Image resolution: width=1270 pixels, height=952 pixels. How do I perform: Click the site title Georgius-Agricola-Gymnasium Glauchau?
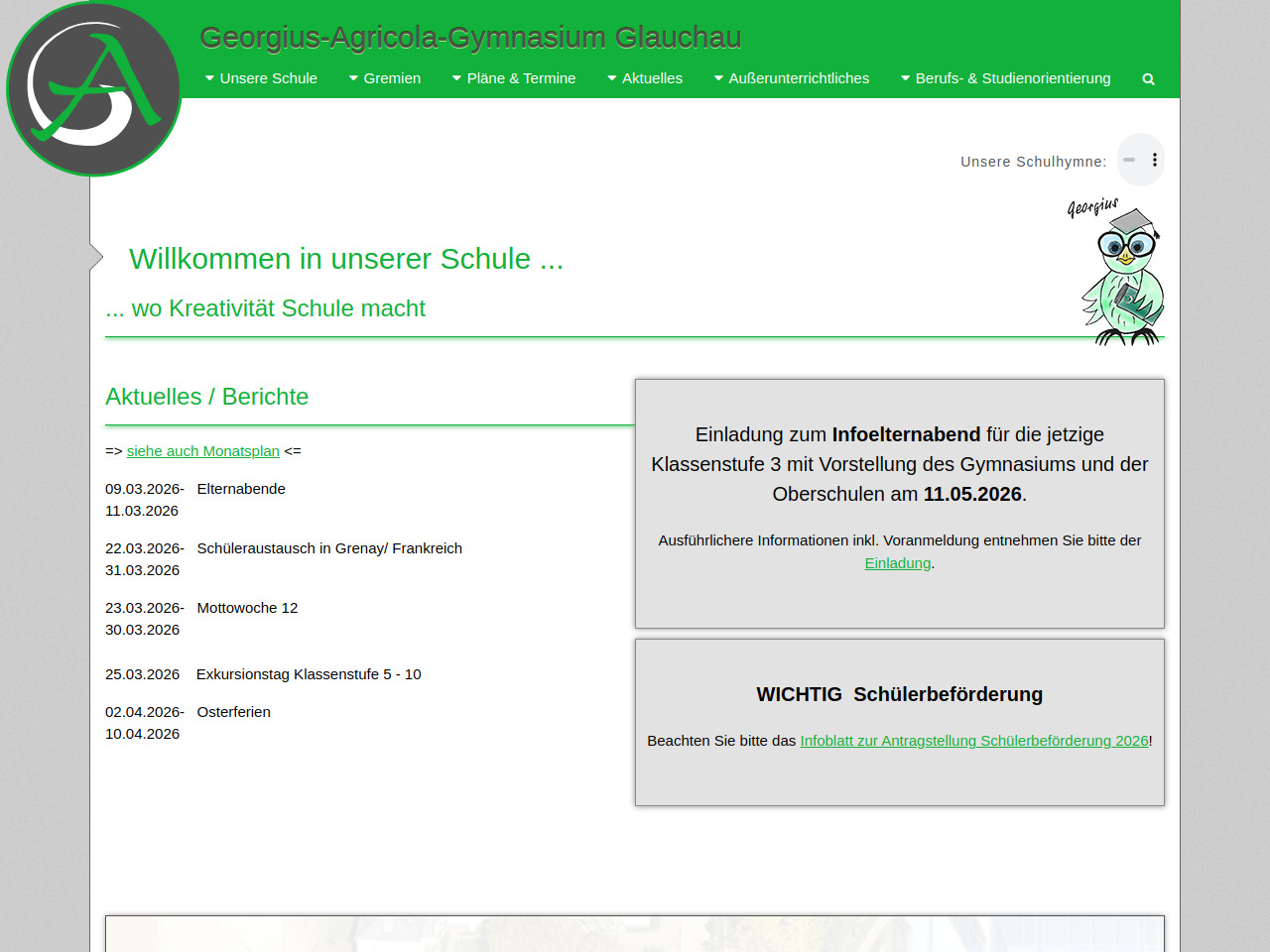[470, 38]
